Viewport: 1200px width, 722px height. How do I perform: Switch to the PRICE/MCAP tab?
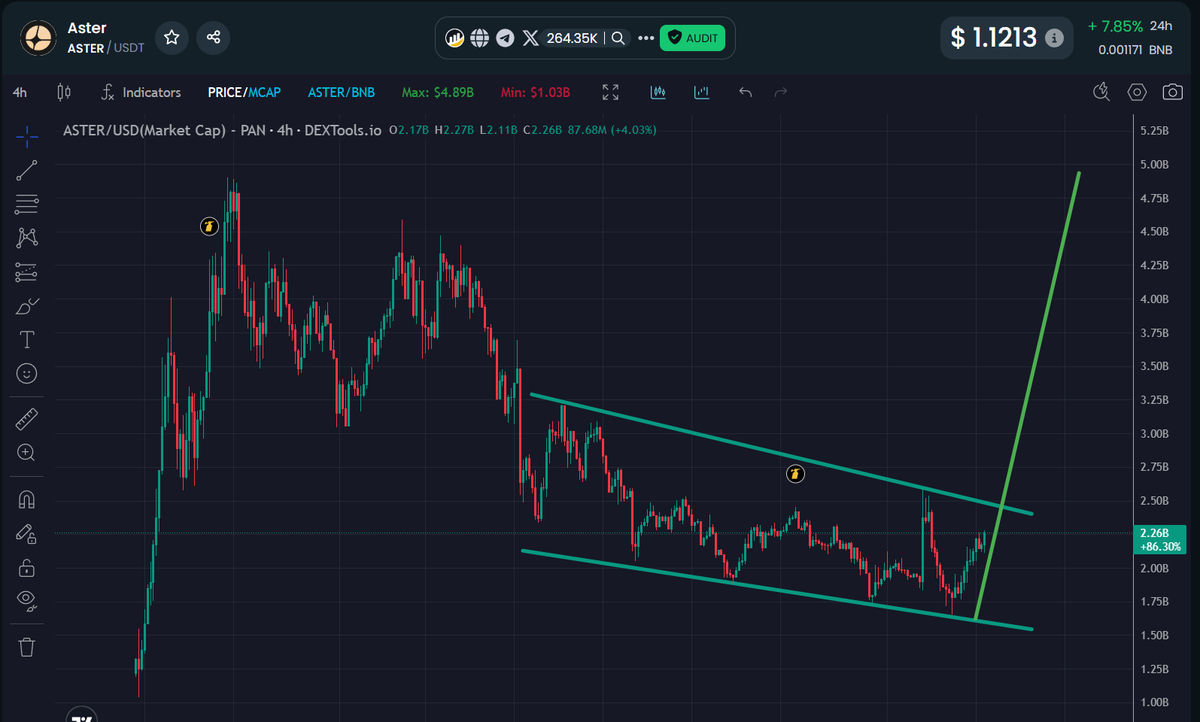tap(244, 91)
